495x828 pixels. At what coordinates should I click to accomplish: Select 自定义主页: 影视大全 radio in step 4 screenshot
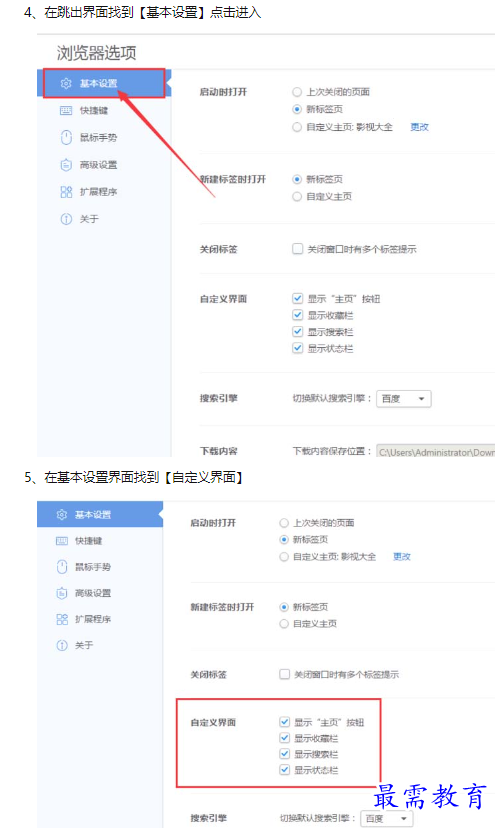click(x=297, y=127)
